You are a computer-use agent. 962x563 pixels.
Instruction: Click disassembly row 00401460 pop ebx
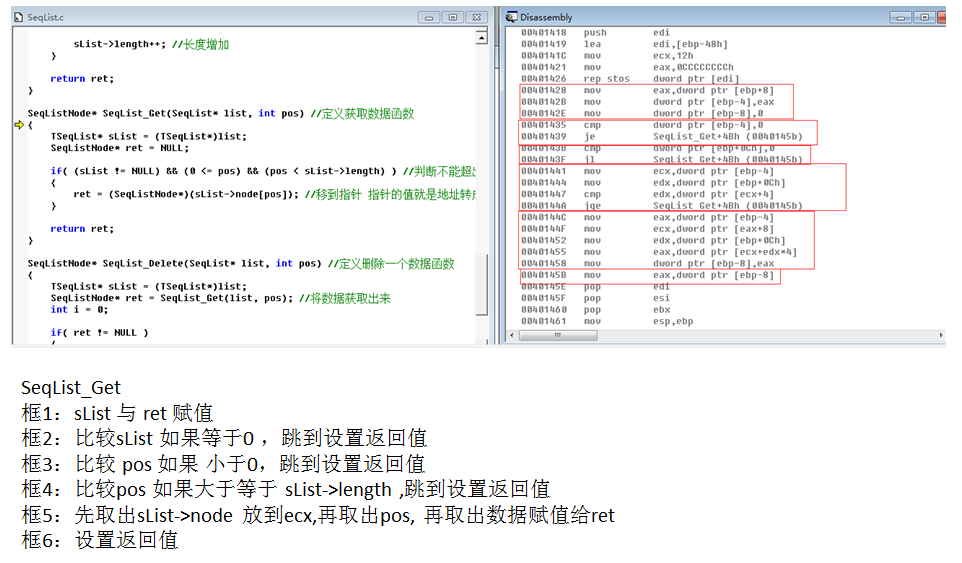(596, 310)
